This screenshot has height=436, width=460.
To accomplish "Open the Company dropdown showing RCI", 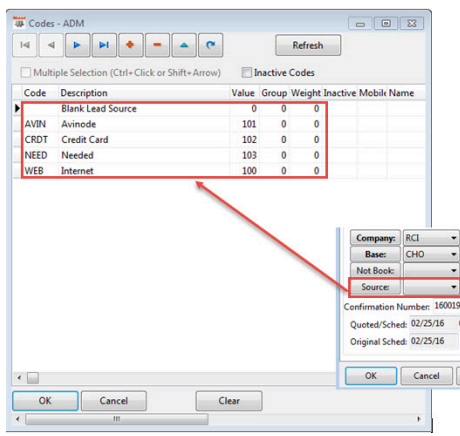I will click(x=431, y=238).
